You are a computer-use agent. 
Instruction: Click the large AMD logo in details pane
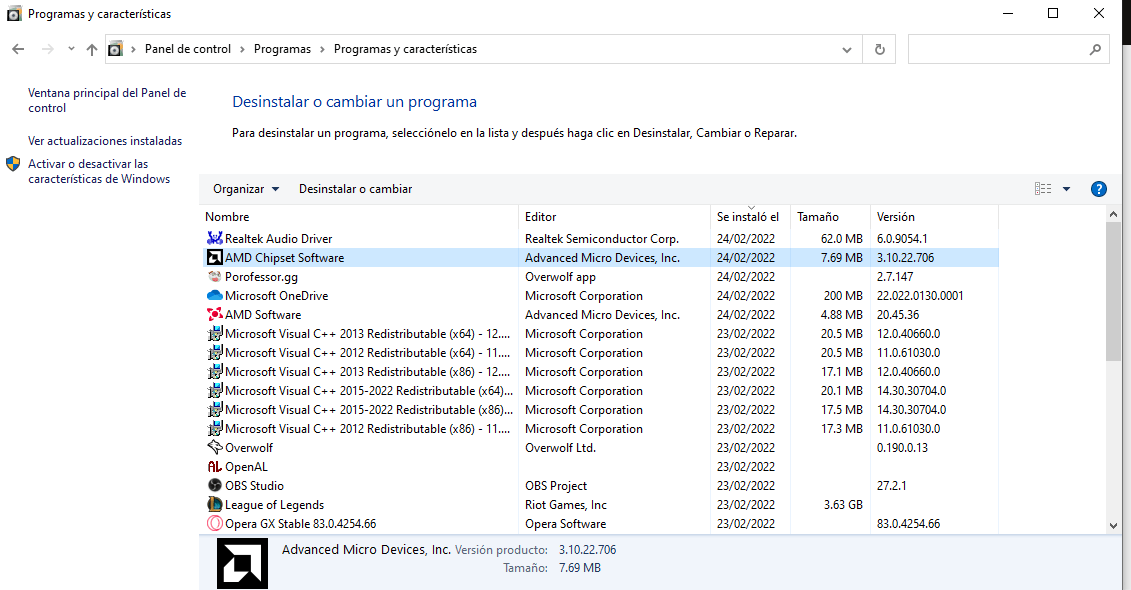click(x=242, y=564)
